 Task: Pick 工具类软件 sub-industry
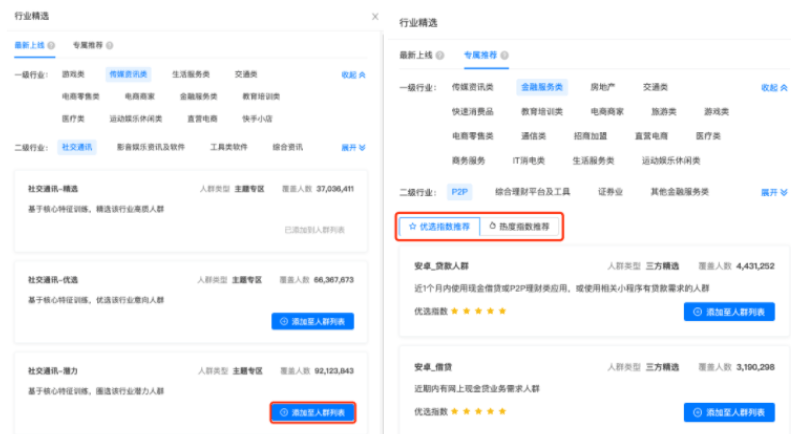tap(229, 147)
